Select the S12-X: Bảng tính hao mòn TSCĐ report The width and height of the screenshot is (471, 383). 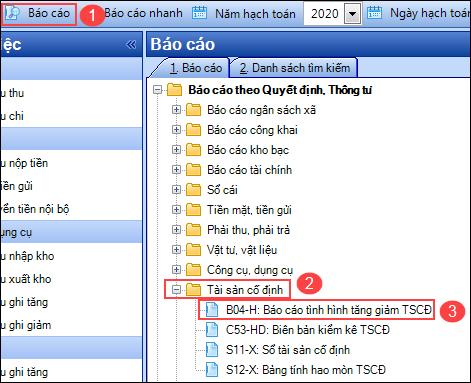[306, 370]
